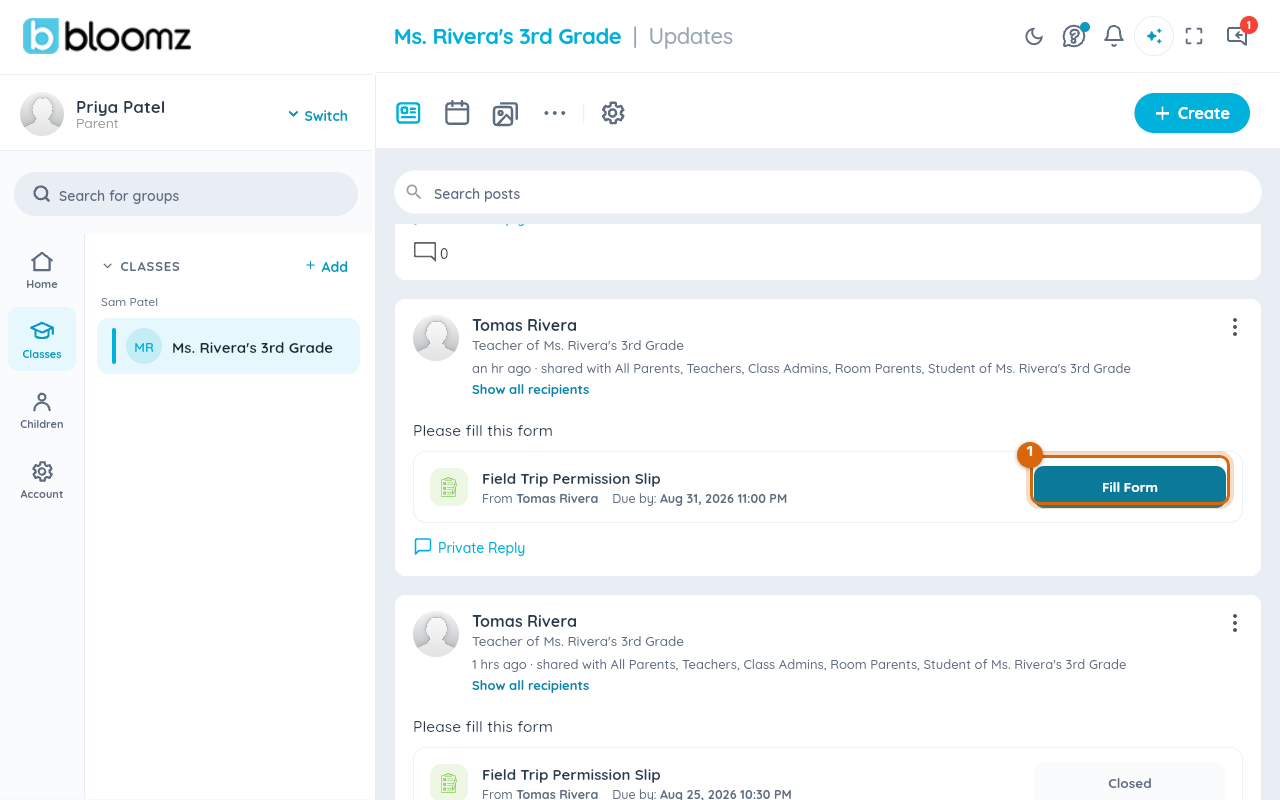Click Fill Form button
Image resolution: width=1280 pixels, height=800 pixels.
pos(1130,487)
